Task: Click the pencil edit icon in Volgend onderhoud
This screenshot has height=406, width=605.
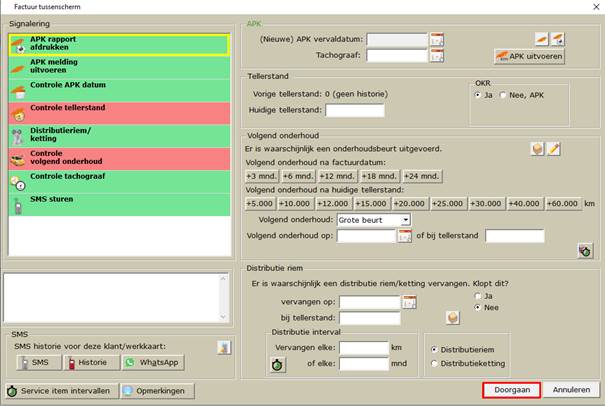Action: (554, 149)
